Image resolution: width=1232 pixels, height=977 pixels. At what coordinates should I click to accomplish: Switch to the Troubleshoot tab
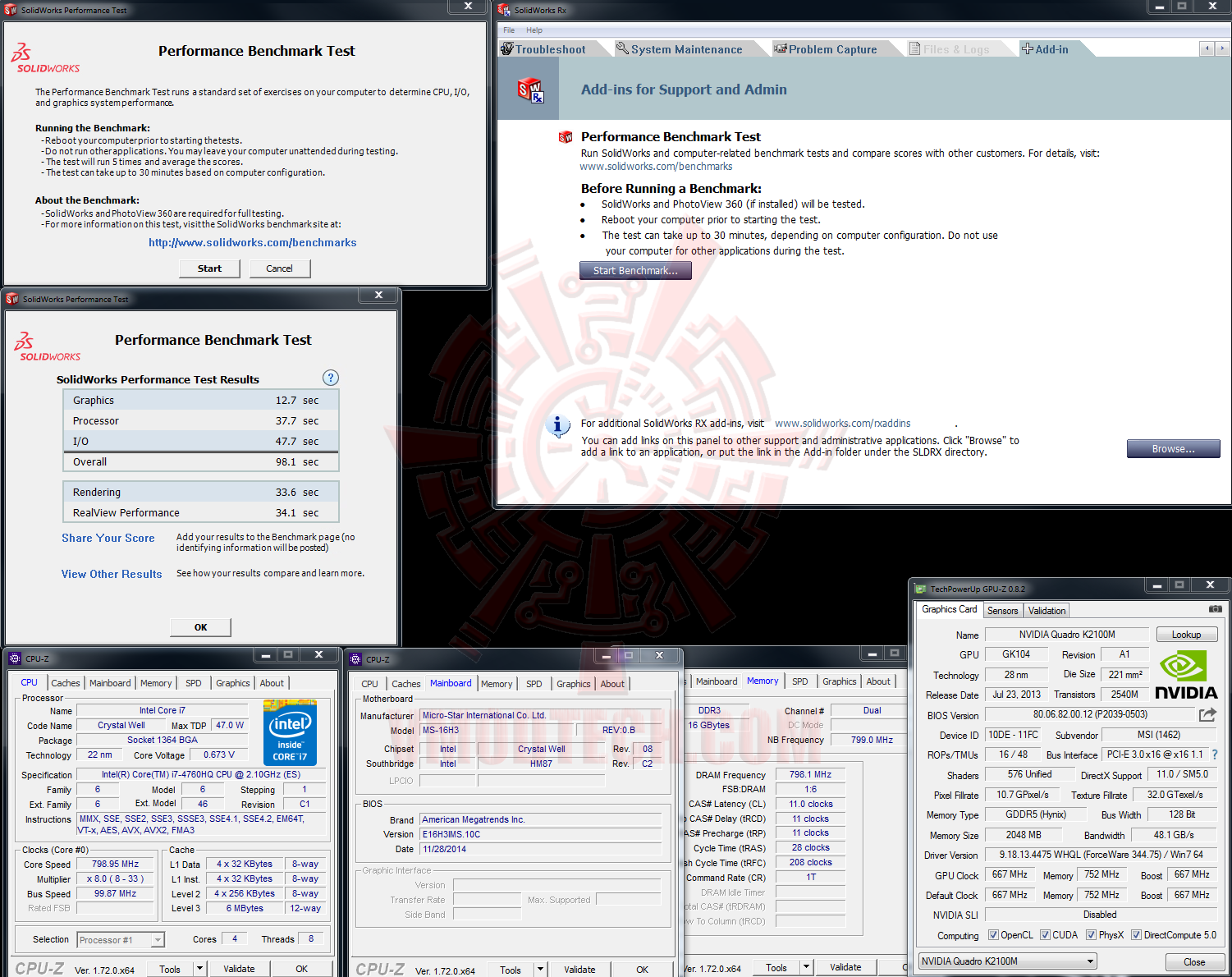pos(551,49)
